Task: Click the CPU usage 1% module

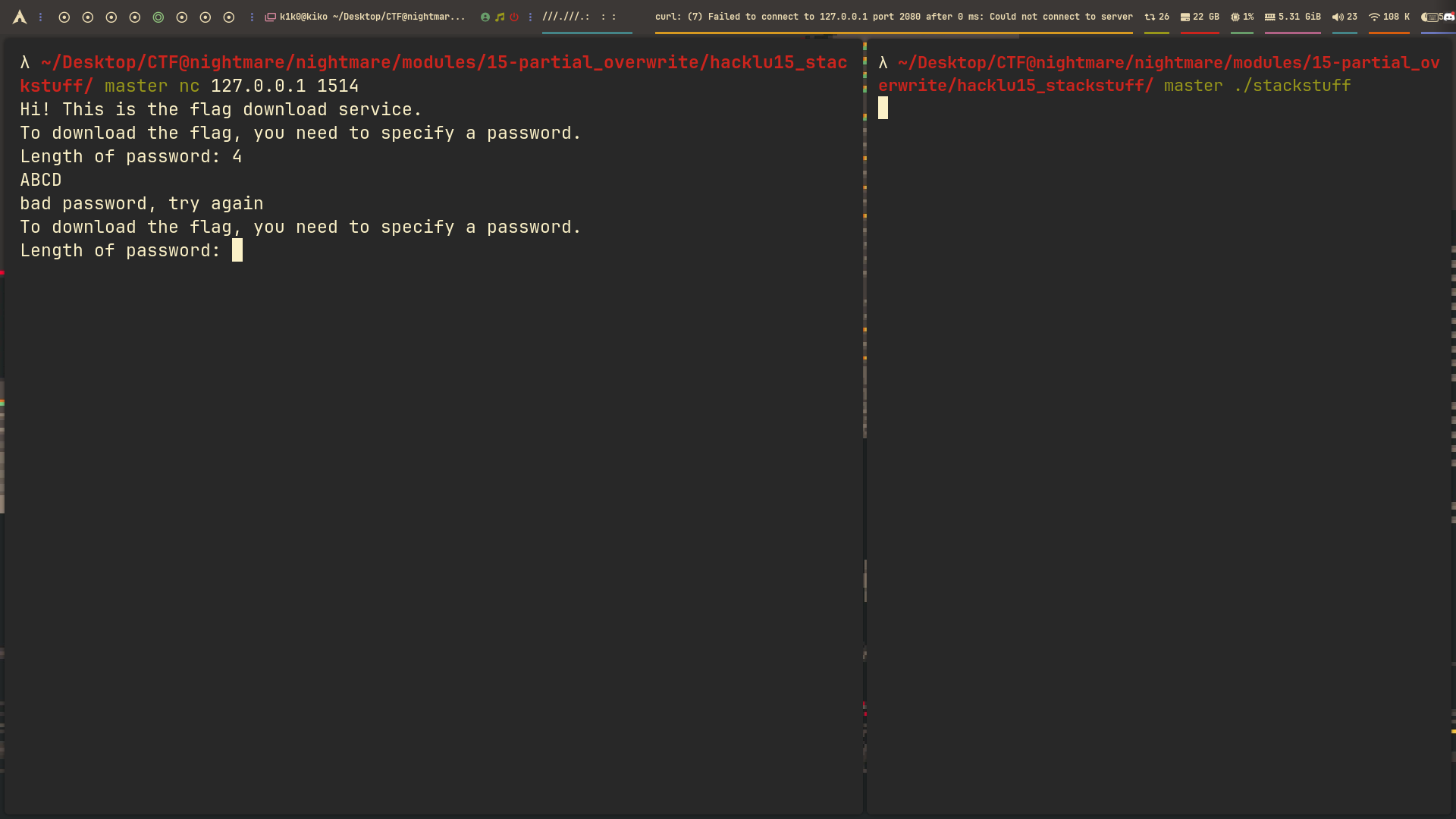Action: (1242, 17)
